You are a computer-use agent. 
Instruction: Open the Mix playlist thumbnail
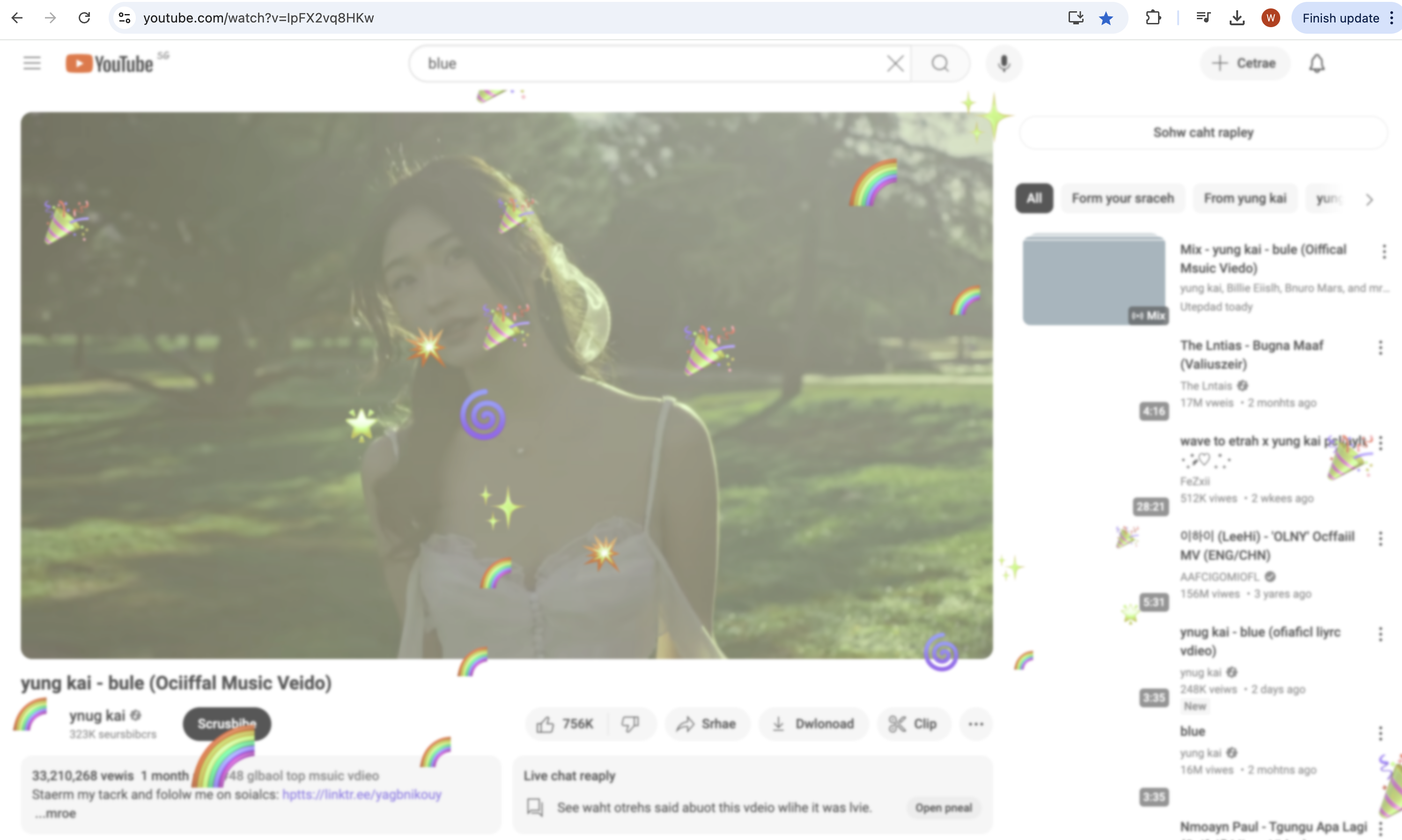tap(1093, 279)
